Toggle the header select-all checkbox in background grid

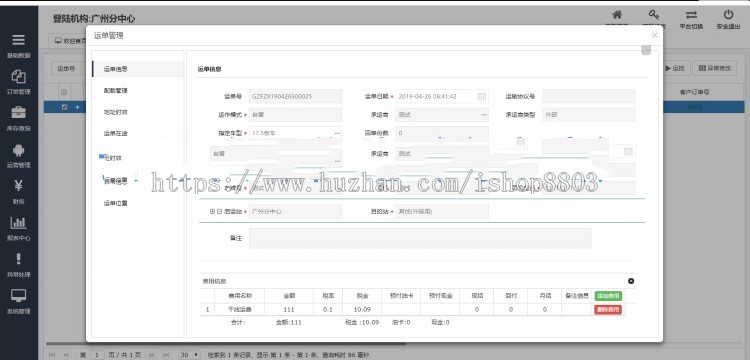click(x=64, y=92)
